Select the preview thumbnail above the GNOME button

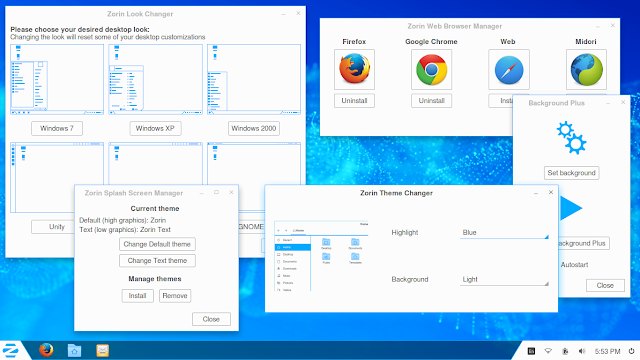[253, 163]
